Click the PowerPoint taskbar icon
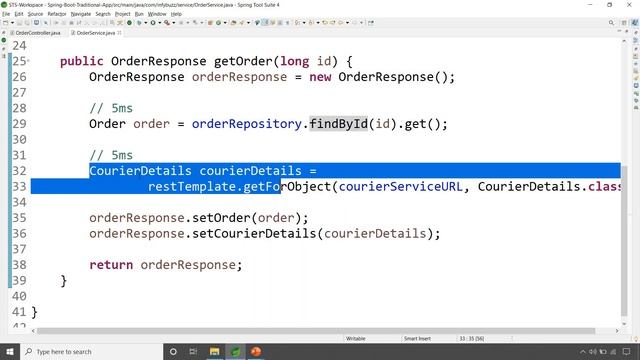The height and width of the screenshot is (360, 640). click(x=256, y=351)
